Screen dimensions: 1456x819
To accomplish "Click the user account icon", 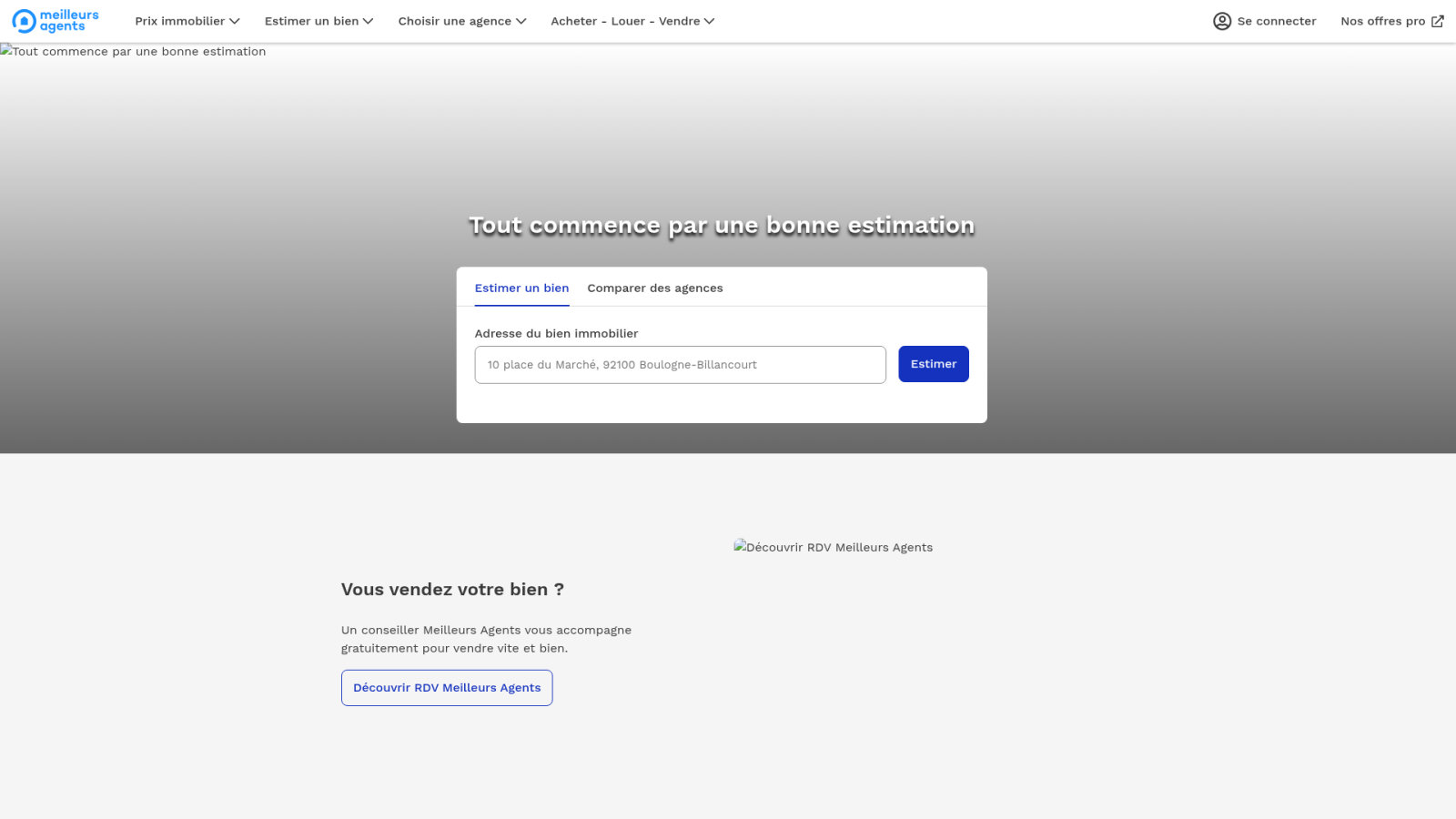I will click(x=1222, y=21).
